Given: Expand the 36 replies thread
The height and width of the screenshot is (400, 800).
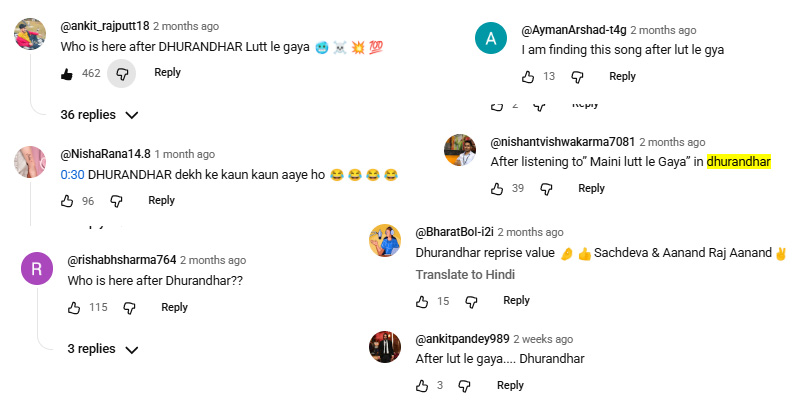Looking at the screenshot, I should (x=99, y=115).
